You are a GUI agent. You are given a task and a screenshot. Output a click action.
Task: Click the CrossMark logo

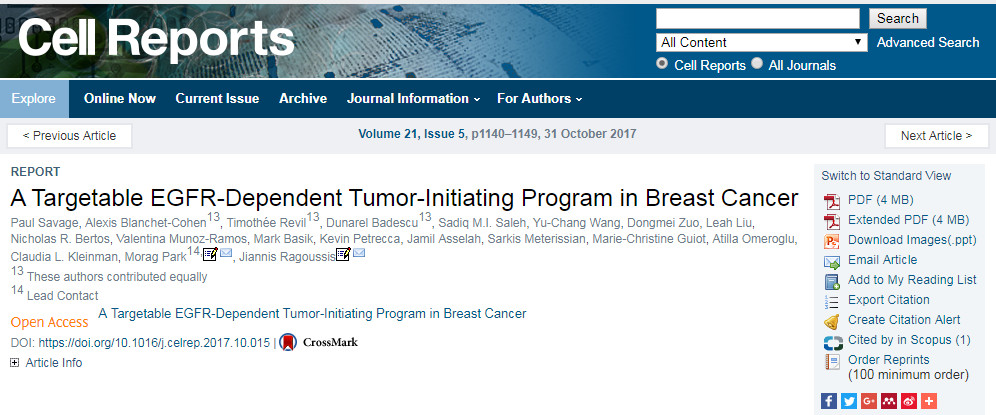pyautogui.click(x=318, y=343)
